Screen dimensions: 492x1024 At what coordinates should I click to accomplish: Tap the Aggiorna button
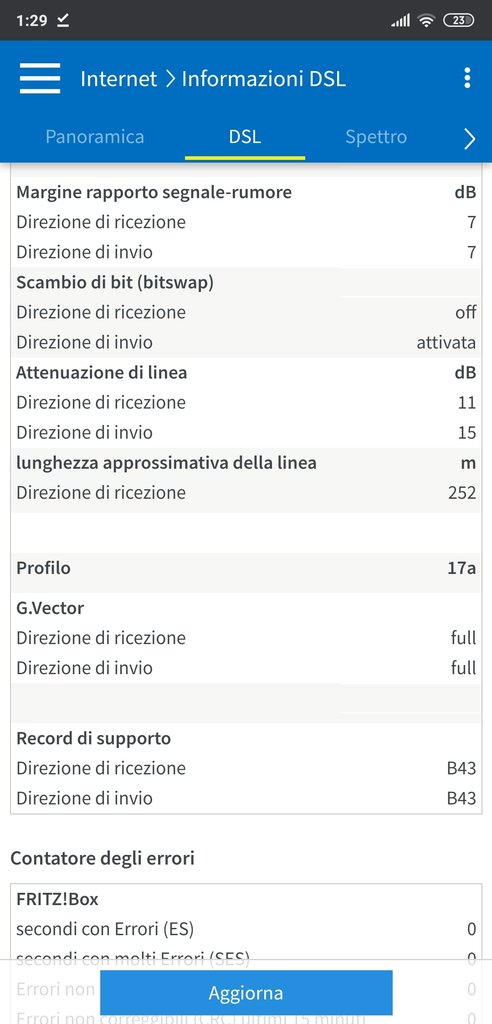[246, 993]
